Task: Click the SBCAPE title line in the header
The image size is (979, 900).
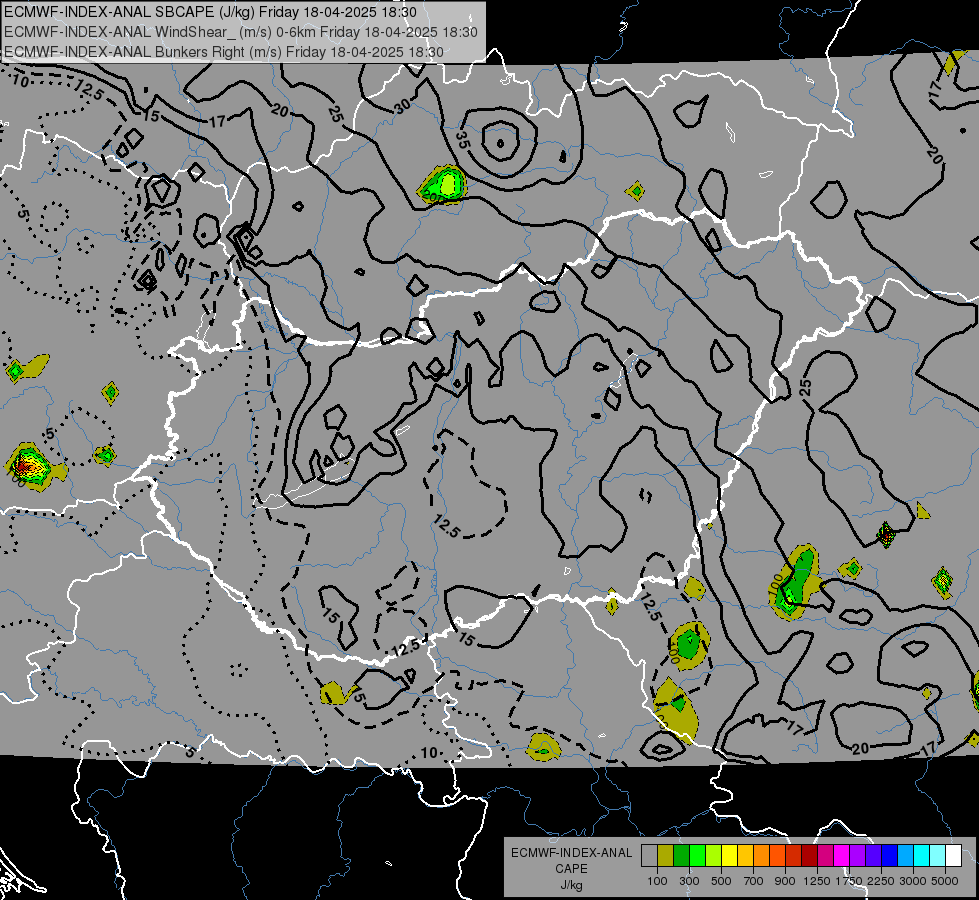Action: [x=210, y=12]
